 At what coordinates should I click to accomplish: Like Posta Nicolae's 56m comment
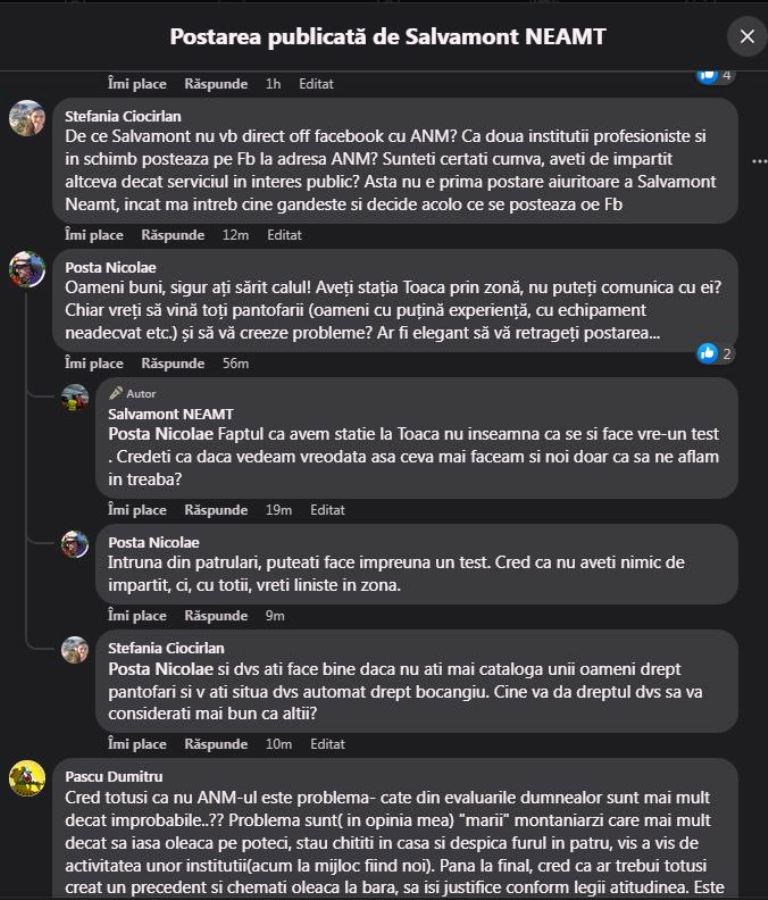pos(94,363)
